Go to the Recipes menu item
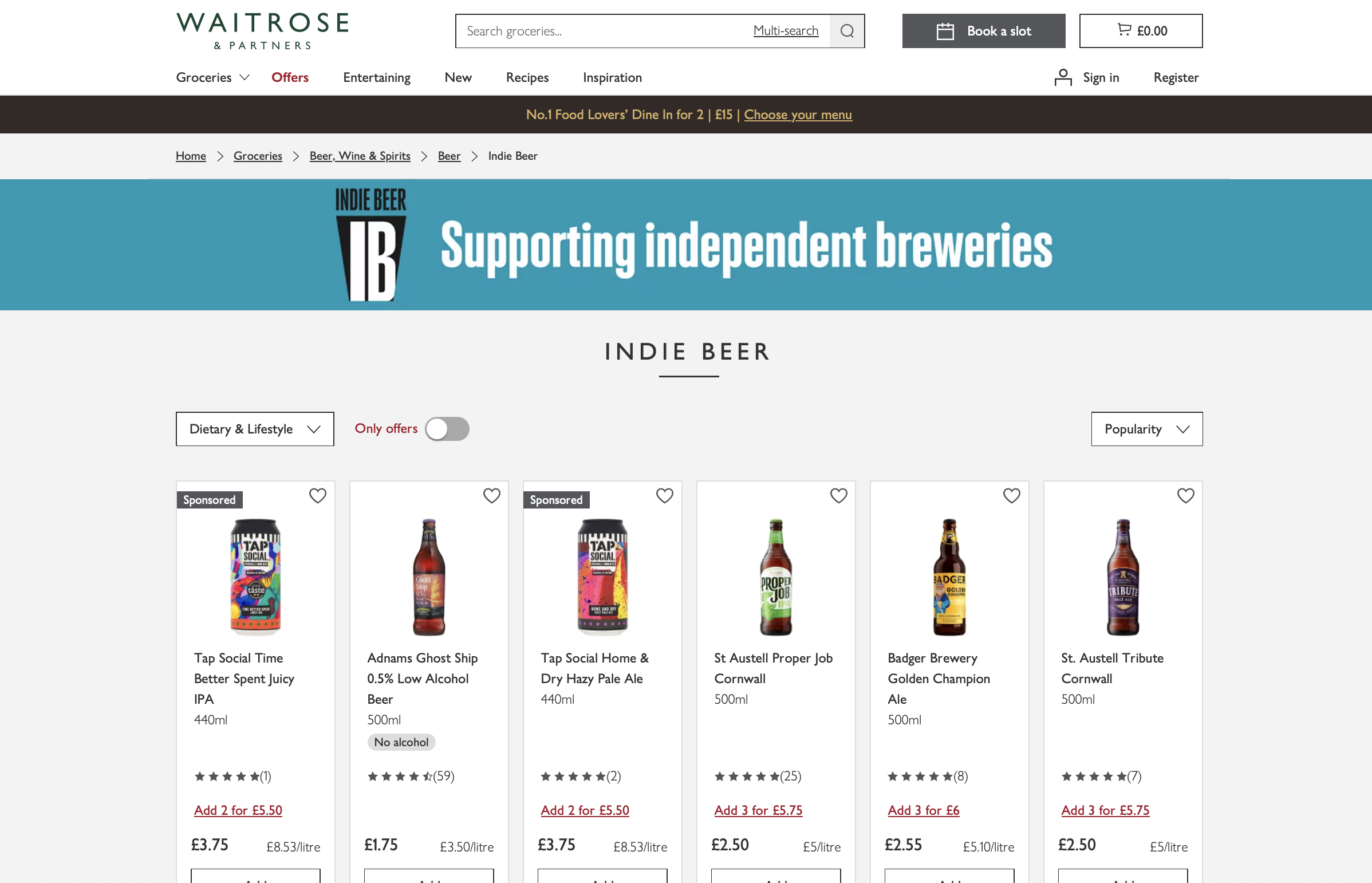 527,77
